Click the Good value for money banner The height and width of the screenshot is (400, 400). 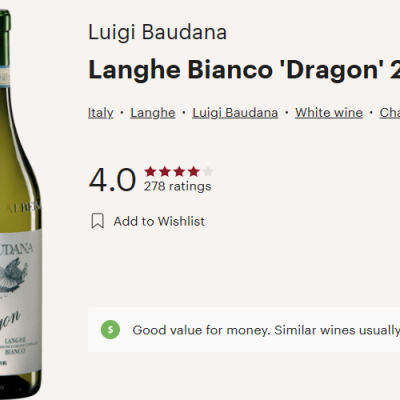tap(244, 330)
